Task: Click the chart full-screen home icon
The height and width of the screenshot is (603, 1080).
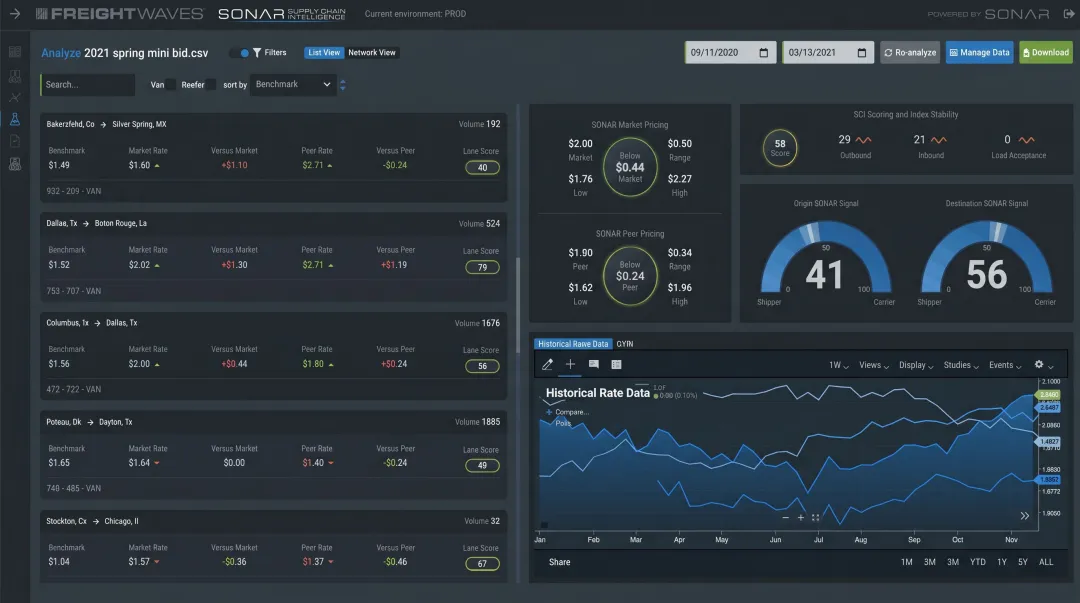Action: point(816,517)
